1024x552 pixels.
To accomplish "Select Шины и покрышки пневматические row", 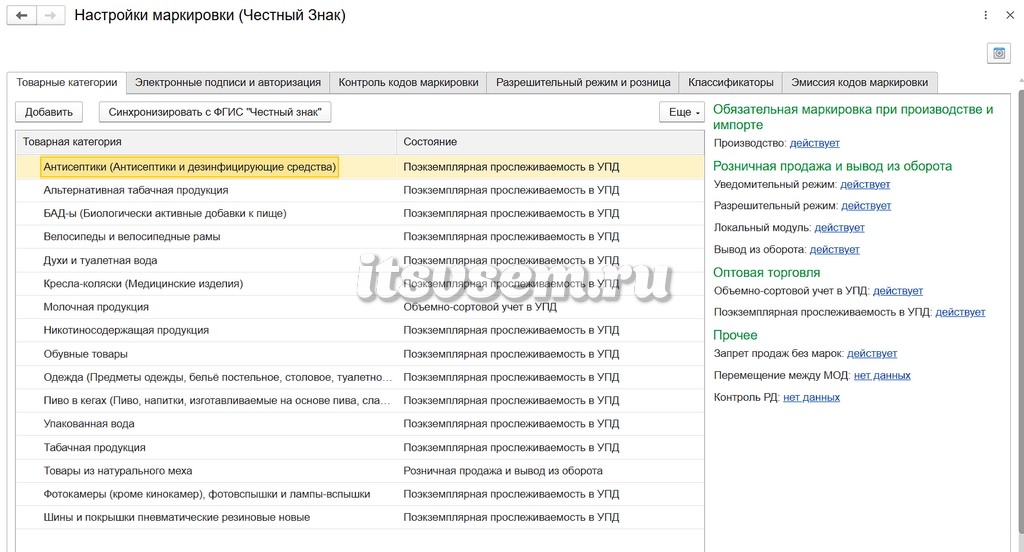I will pos(360,517).
